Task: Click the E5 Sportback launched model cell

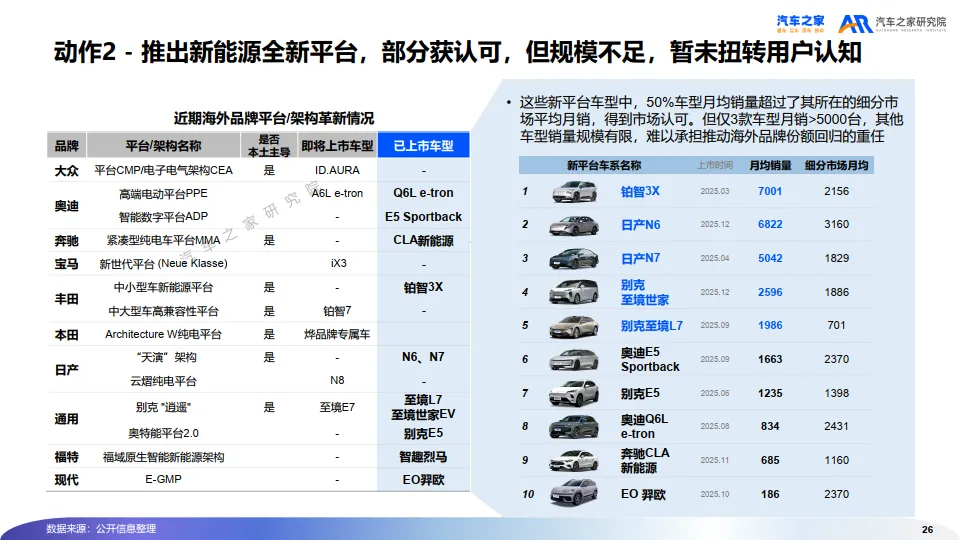Action: (x=423, y=217)
